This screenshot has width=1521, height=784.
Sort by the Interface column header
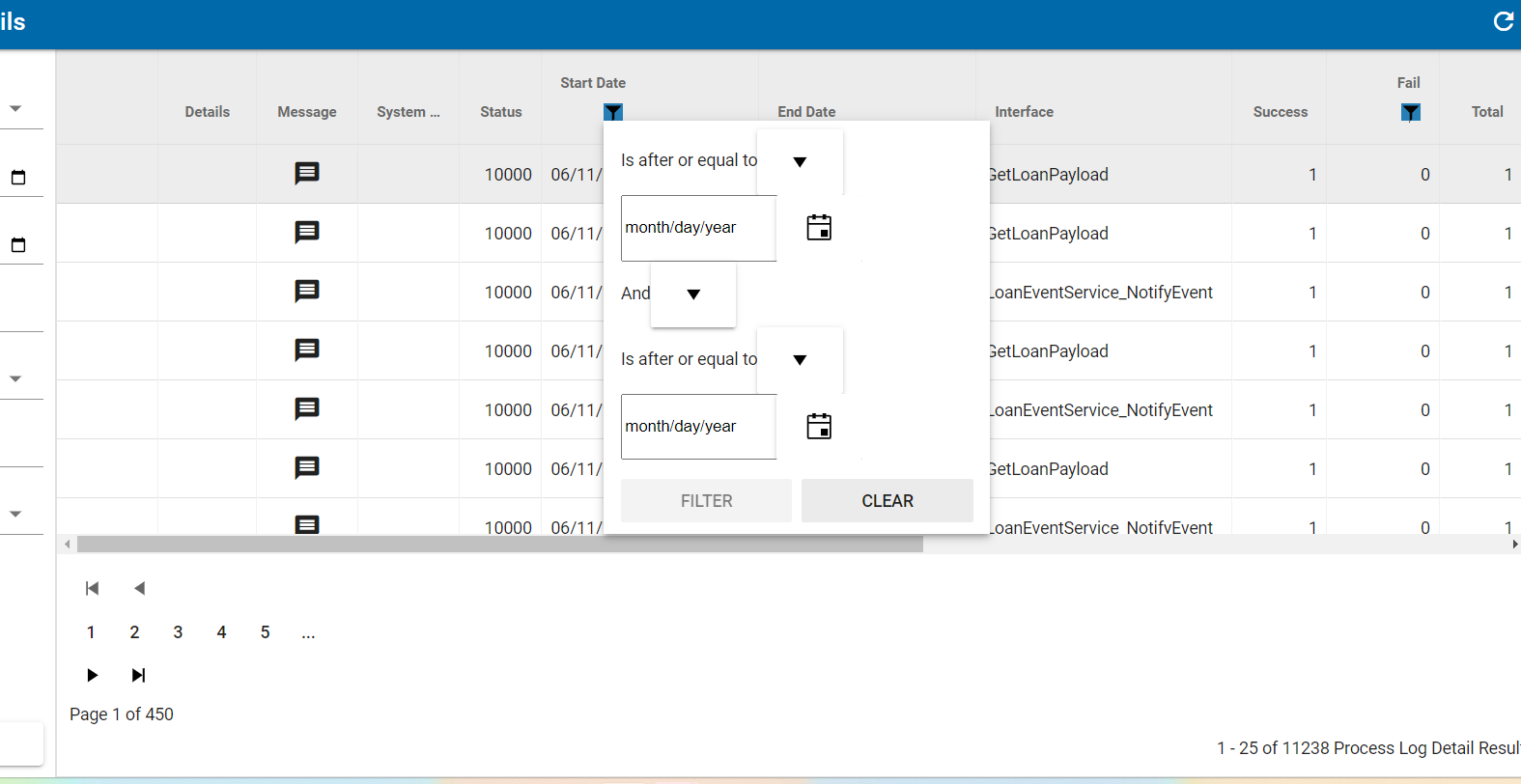coord(1024,112)
